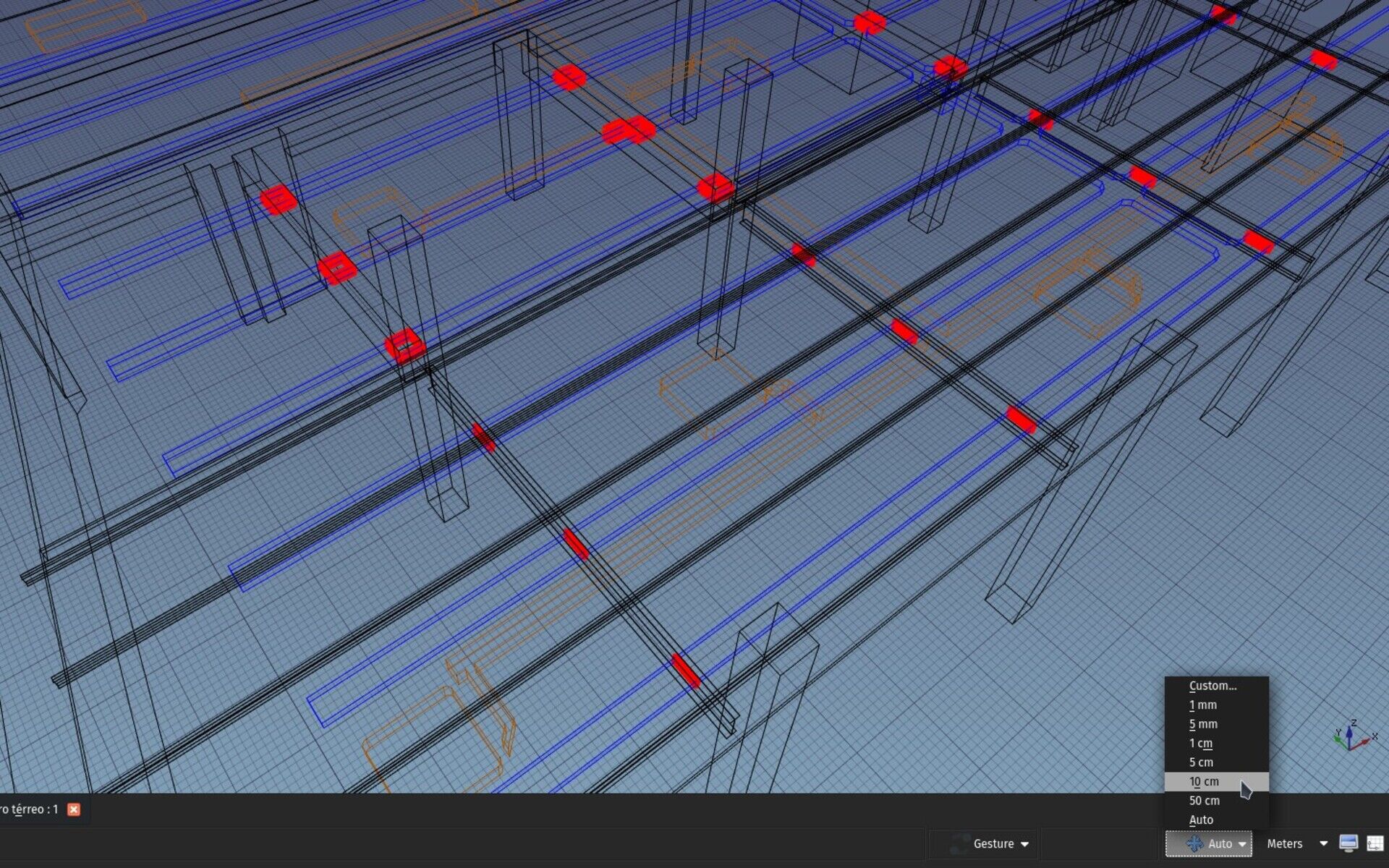Select 1 cm grid spacing
The height and width of the screenshot is (868, 1389).
(x=1201, y=743)
